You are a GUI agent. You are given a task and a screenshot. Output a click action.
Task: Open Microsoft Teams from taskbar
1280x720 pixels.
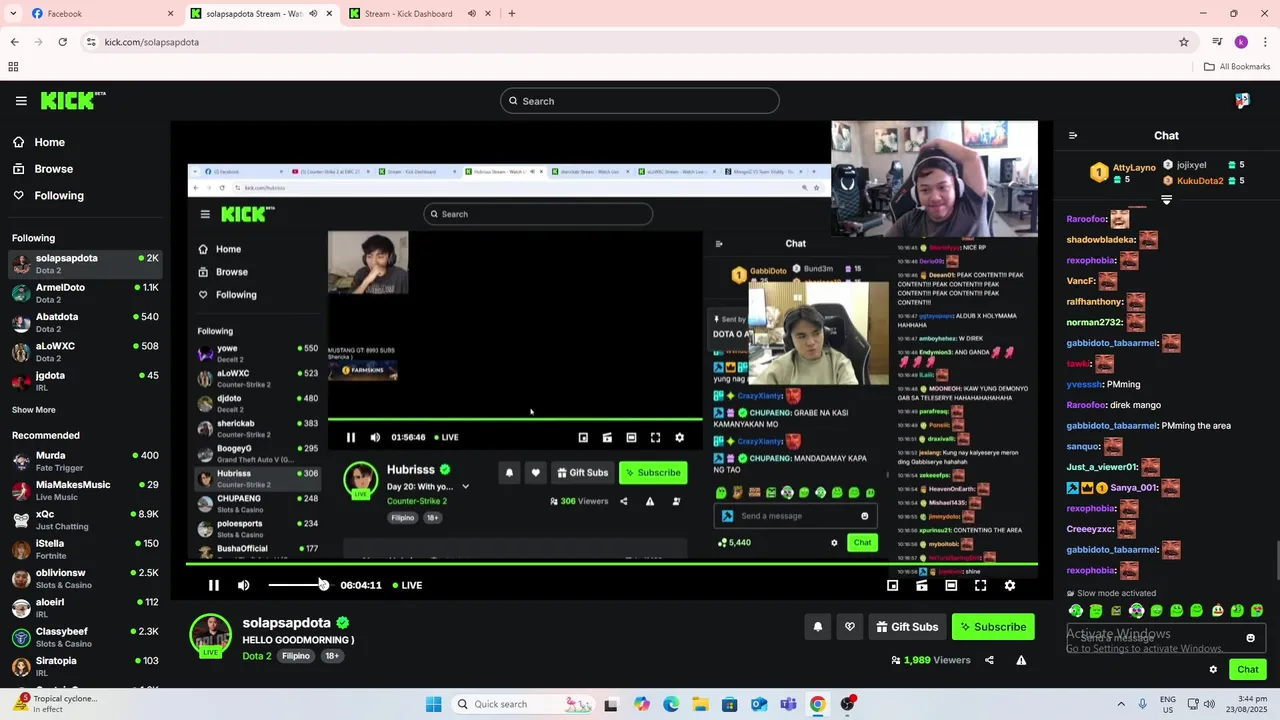tap(788, 704)
